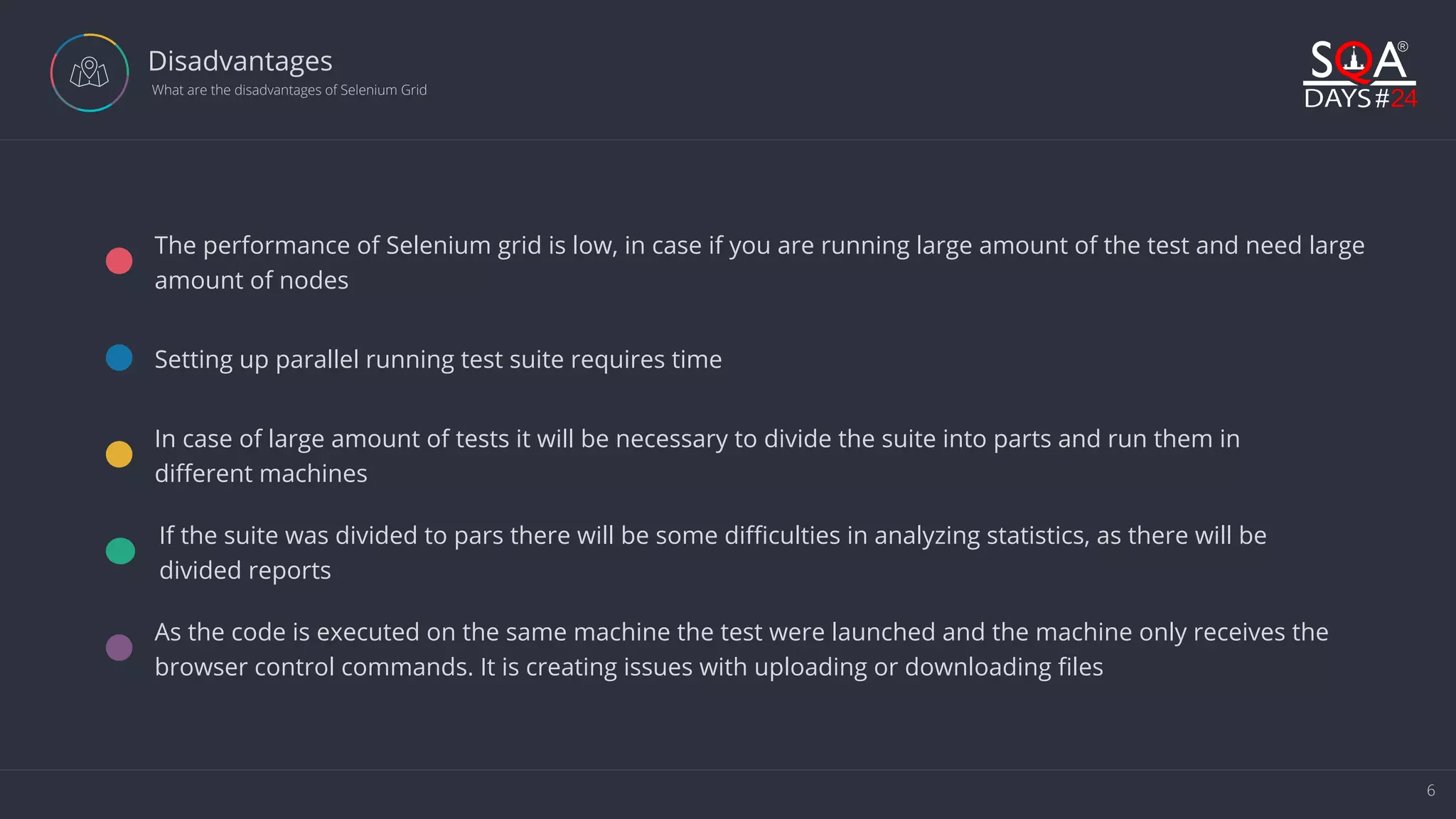The width and height of the screenshot is (1456, 819).
Task: Click the registered trademark symbol on logo
Action: pyautogui.click(x=1403, y=47)
